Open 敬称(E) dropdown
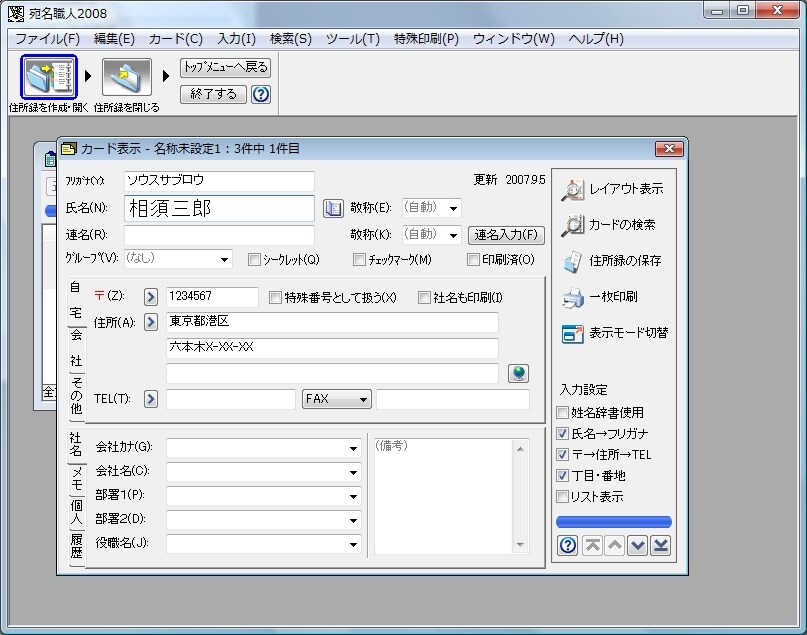The height and width of the screenshot is (635, 807). (x=453, y=208)
